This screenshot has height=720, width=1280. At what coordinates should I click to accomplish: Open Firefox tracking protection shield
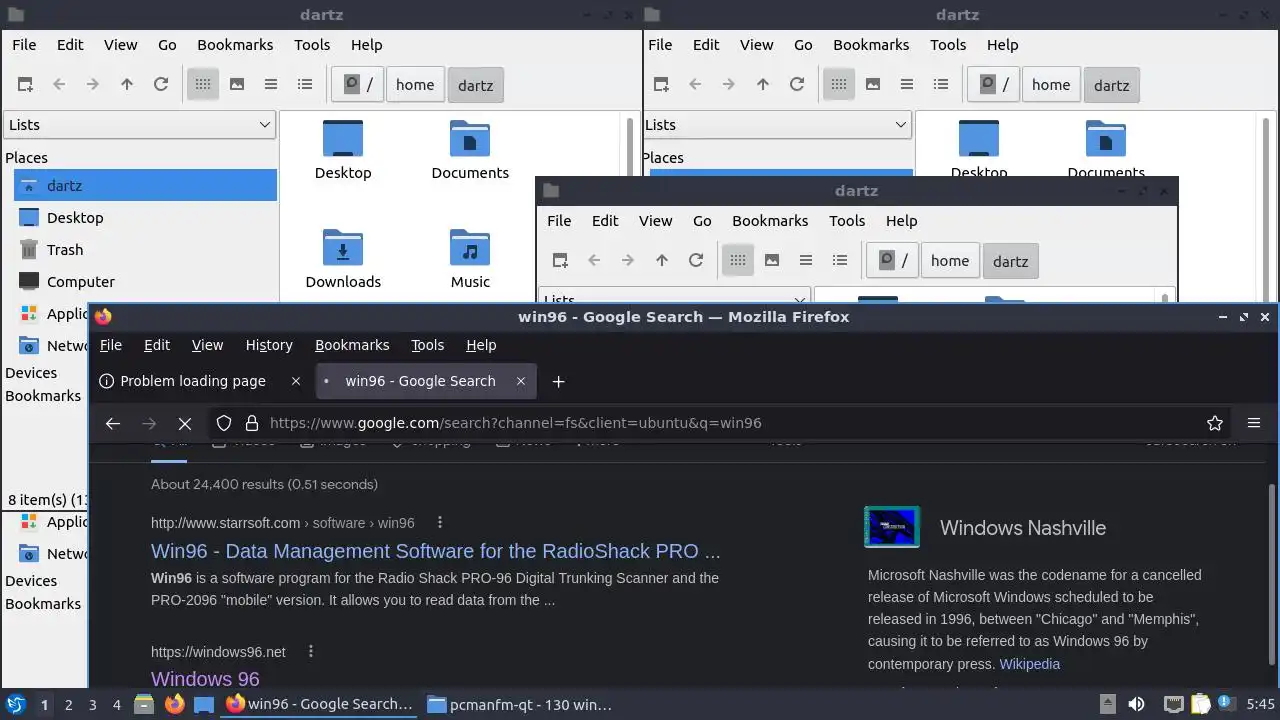224,423
